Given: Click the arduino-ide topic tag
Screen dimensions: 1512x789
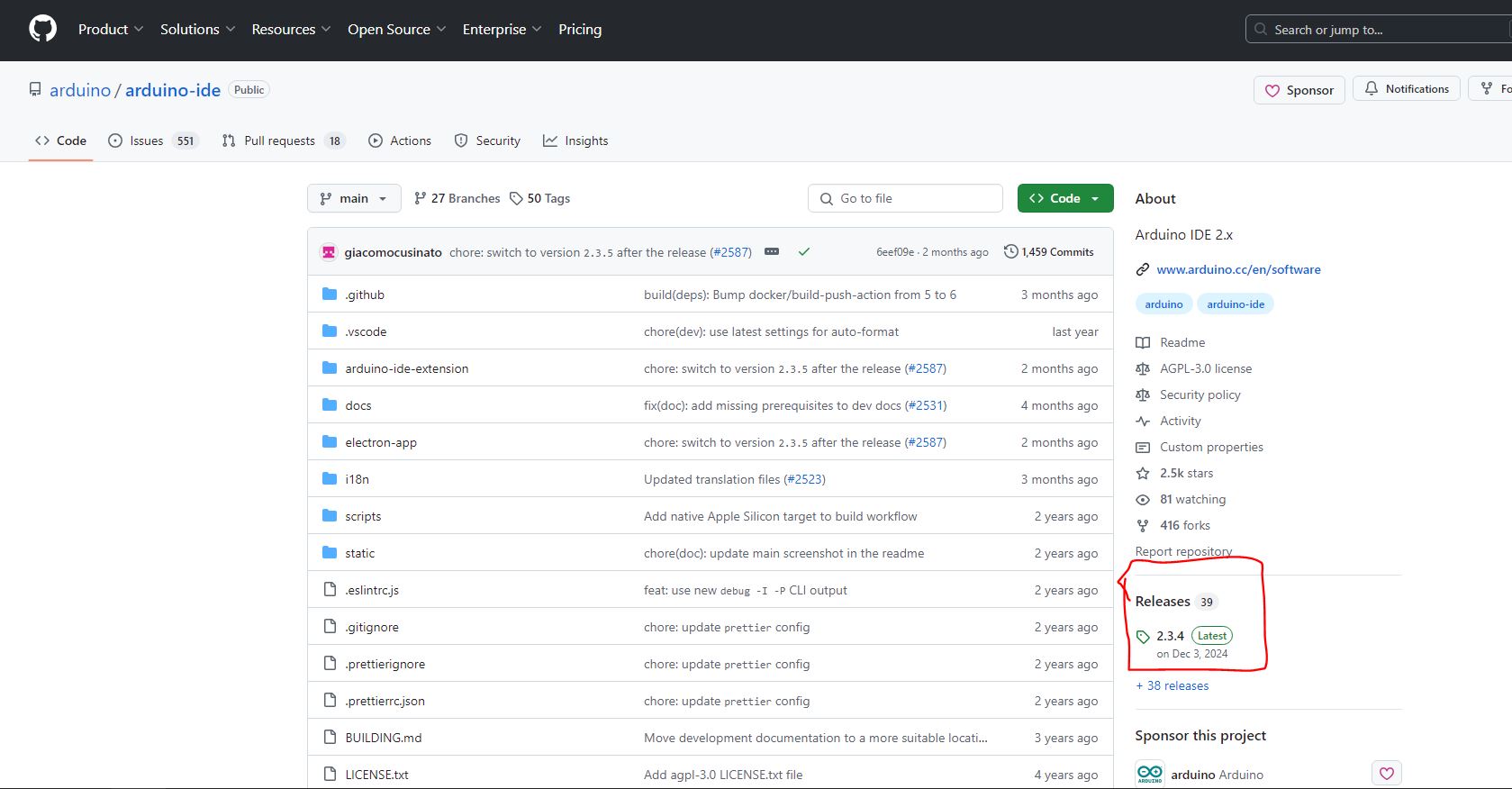Looking at the screenshot, I should tap(1236, 304).
